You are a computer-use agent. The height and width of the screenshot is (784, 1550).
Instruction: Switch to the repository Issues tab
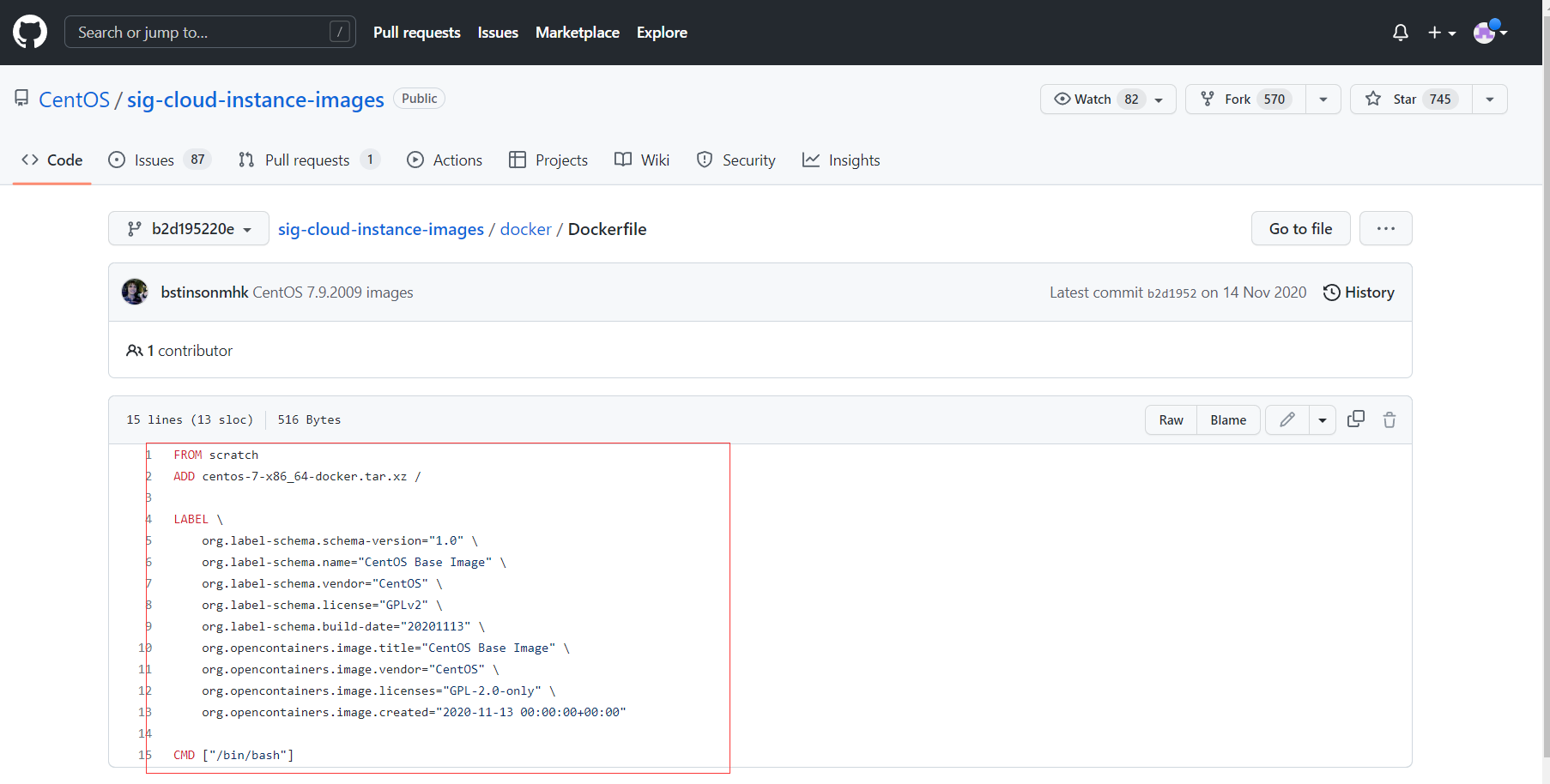[160, 160]
